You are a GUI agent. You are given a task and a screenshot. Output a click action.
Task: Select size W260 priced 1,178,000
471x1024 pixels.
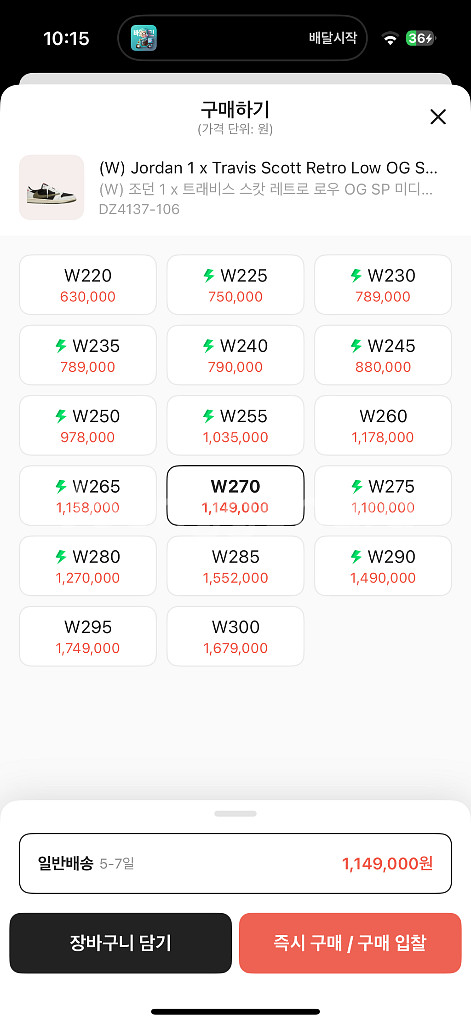[x=383, y=425]
